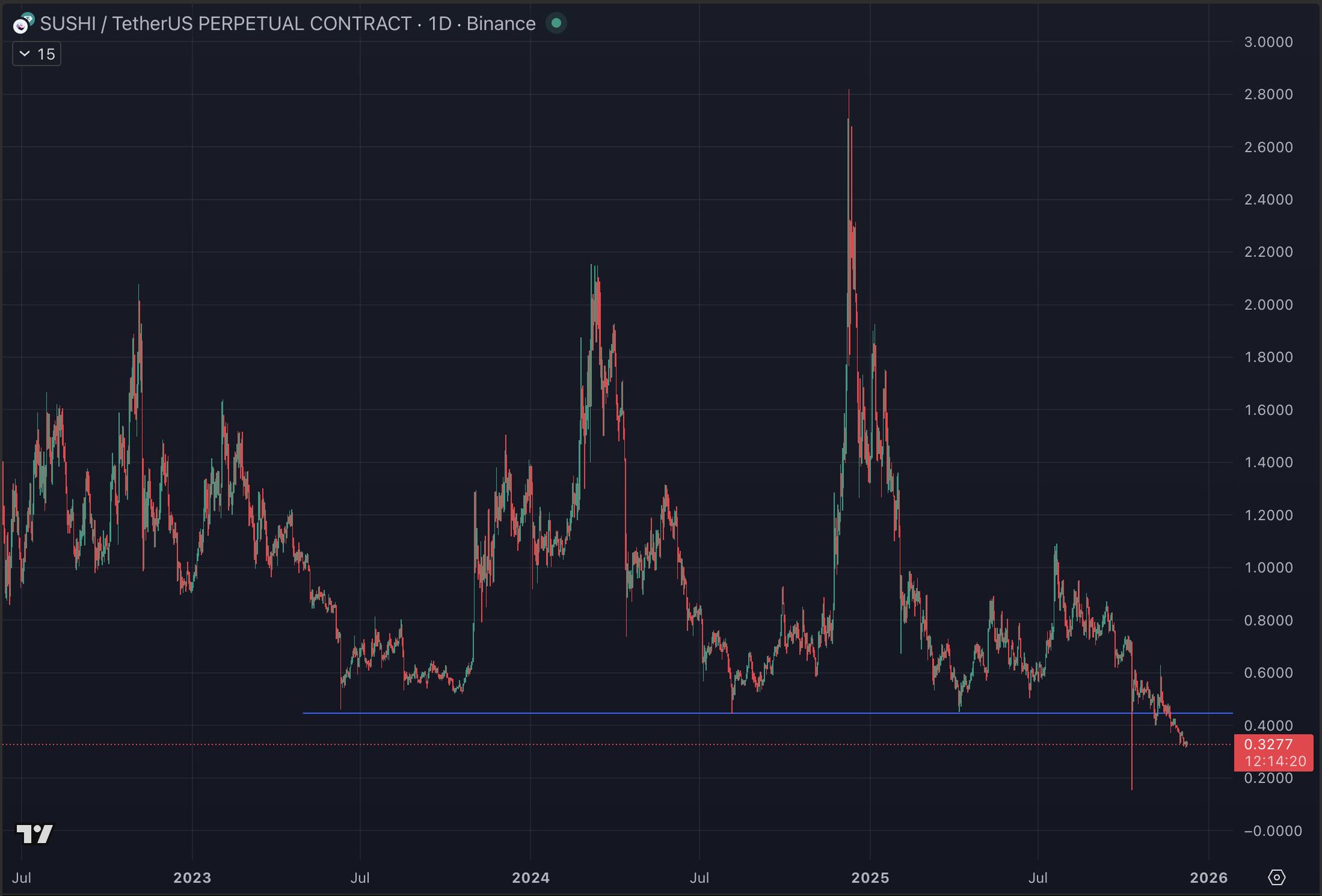
Task: Click the Binance exchange label in title
Action: pyautogui.click(x=501, y=24)
